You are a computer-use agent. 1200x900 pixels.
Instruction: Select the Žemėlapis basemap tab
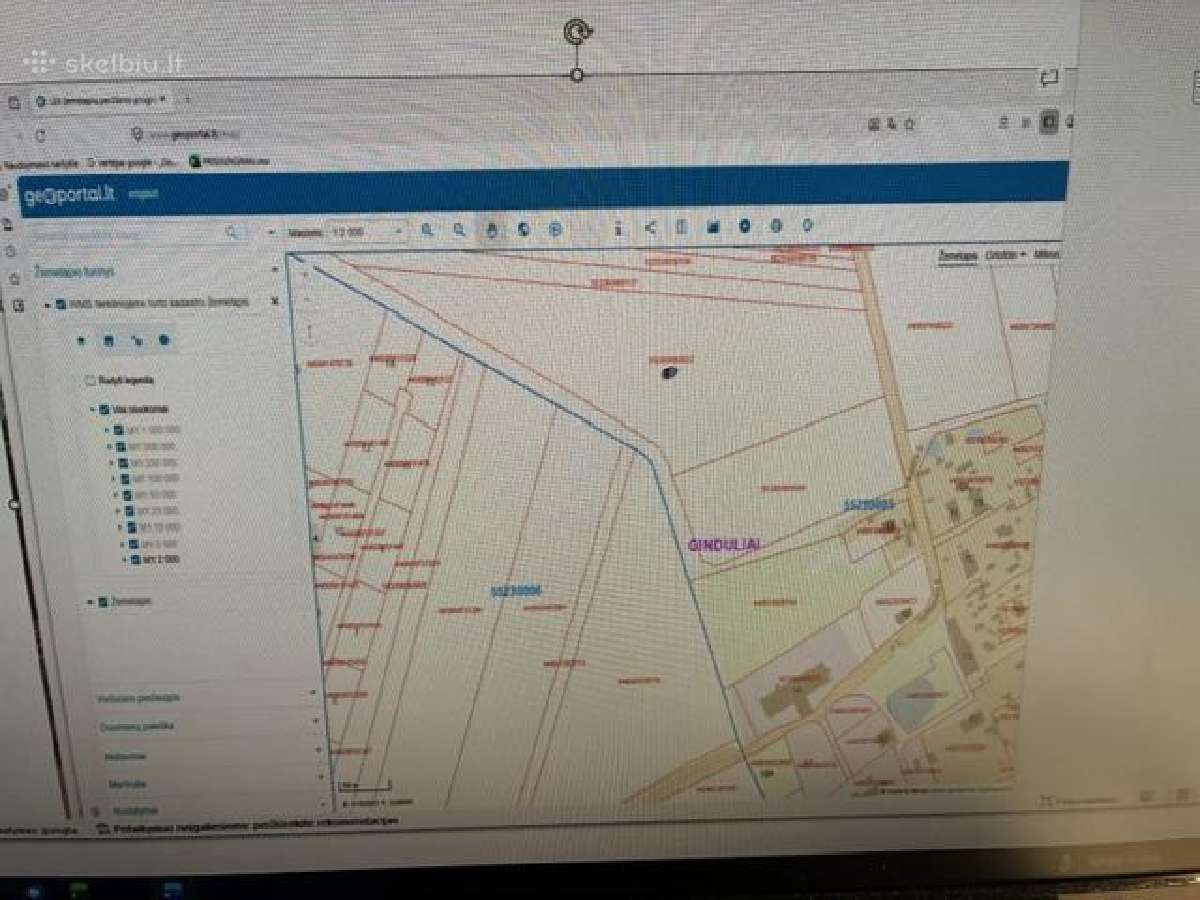[957, 256]
